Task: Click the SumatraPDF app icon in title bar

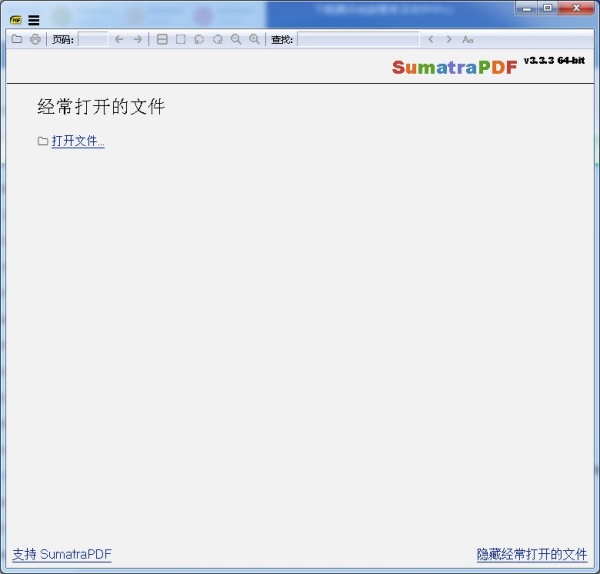Action: coord(16,20)
